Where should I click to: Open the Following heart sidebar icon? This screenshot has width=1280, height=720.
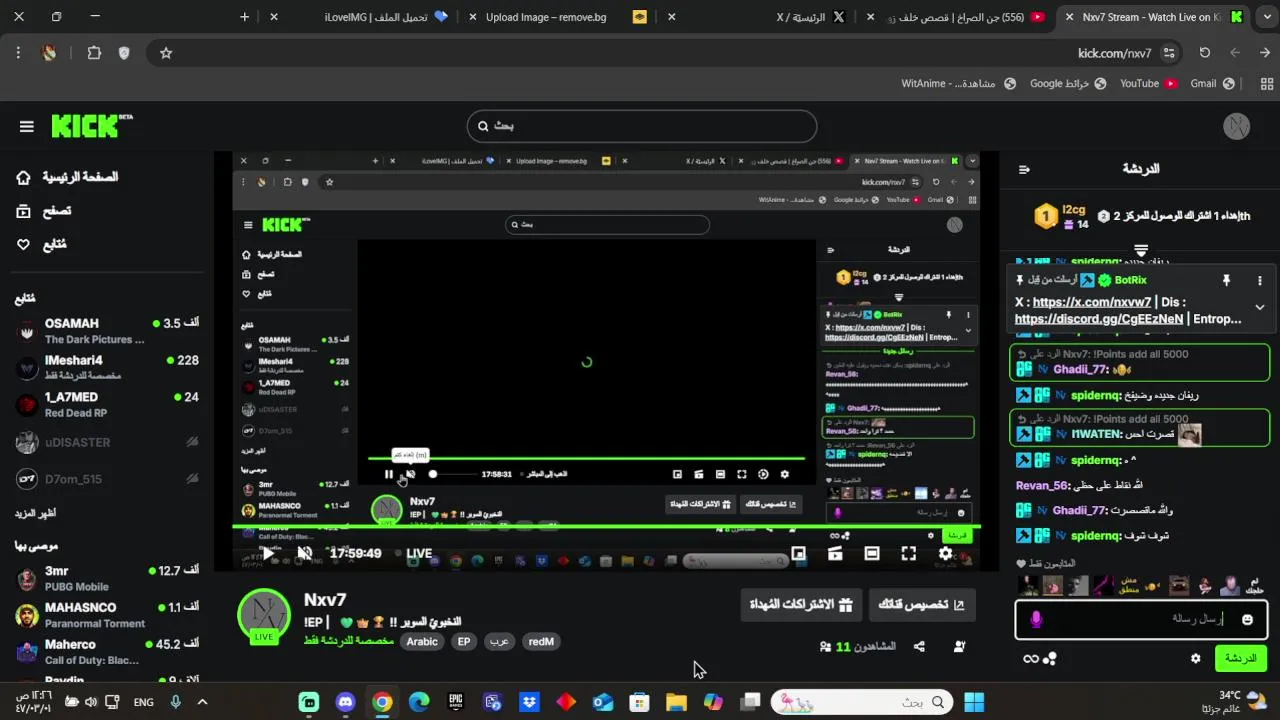click(23, 244)
